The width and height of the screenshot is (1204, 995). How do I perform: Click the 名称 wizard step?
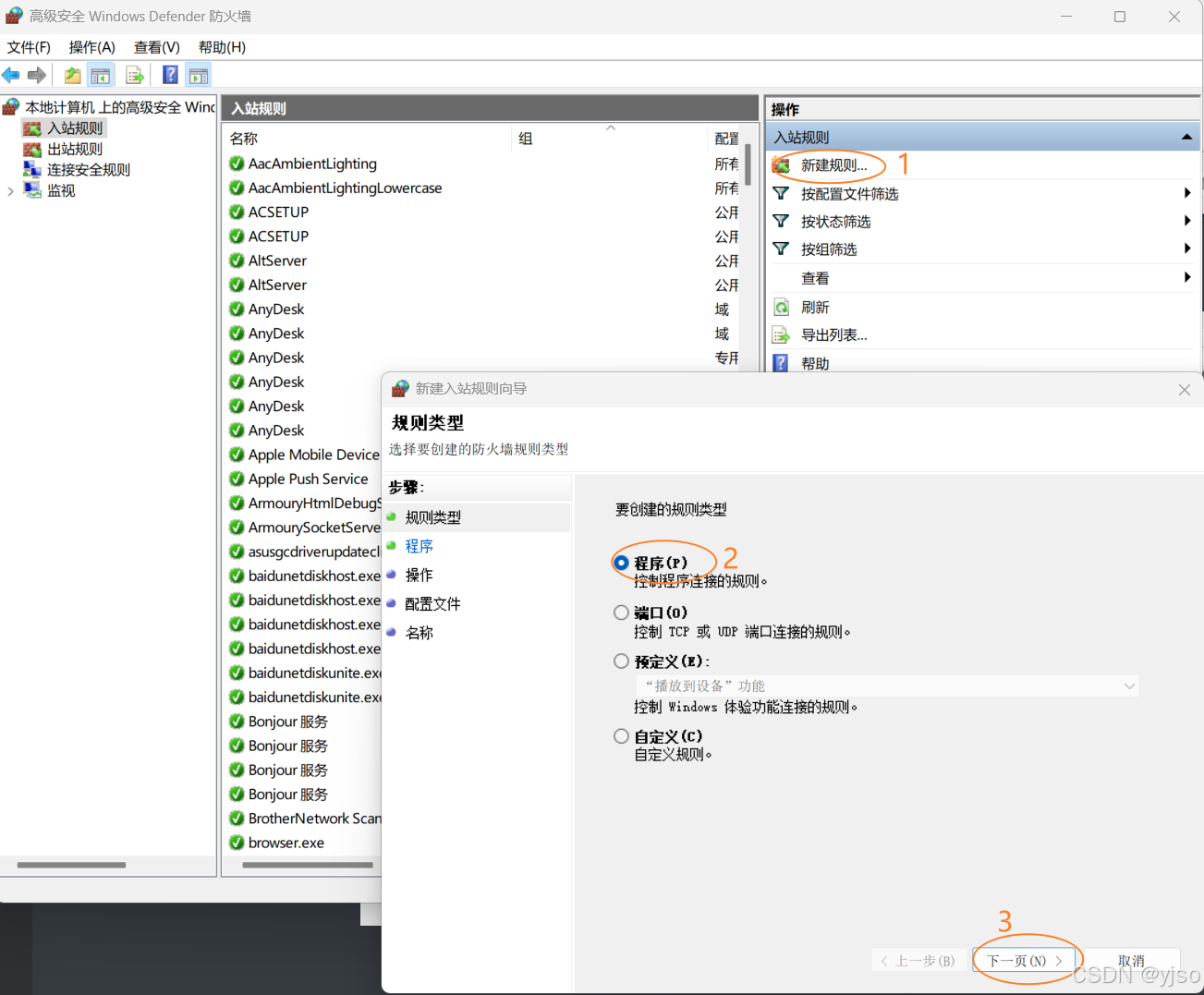tap(419, 633)
